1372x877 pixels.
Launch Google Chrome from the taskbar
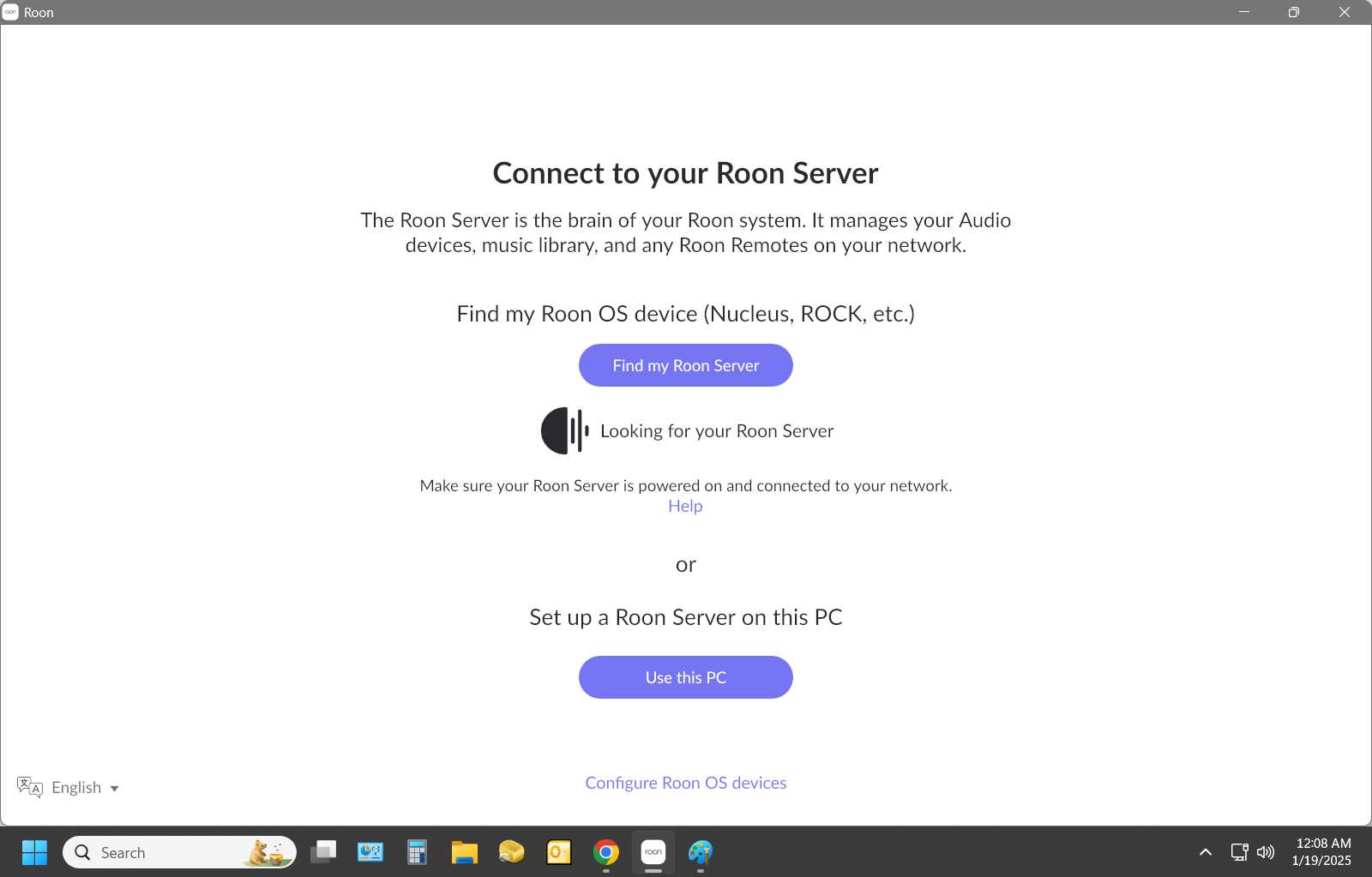[x=606, y=852]
